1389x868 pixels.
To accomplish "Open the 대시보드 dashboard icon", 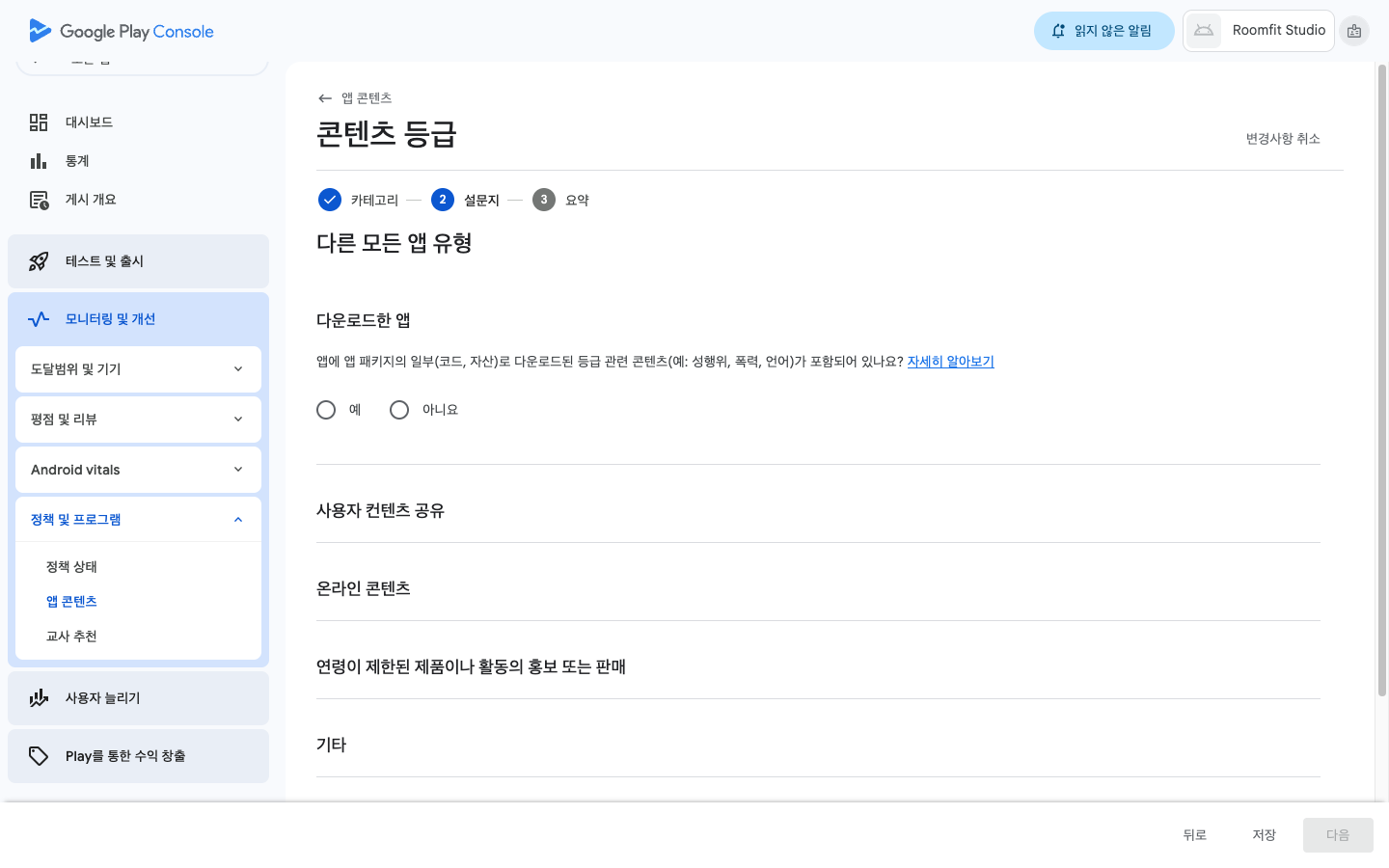I will pyautogui.click(x=39, y=122).
